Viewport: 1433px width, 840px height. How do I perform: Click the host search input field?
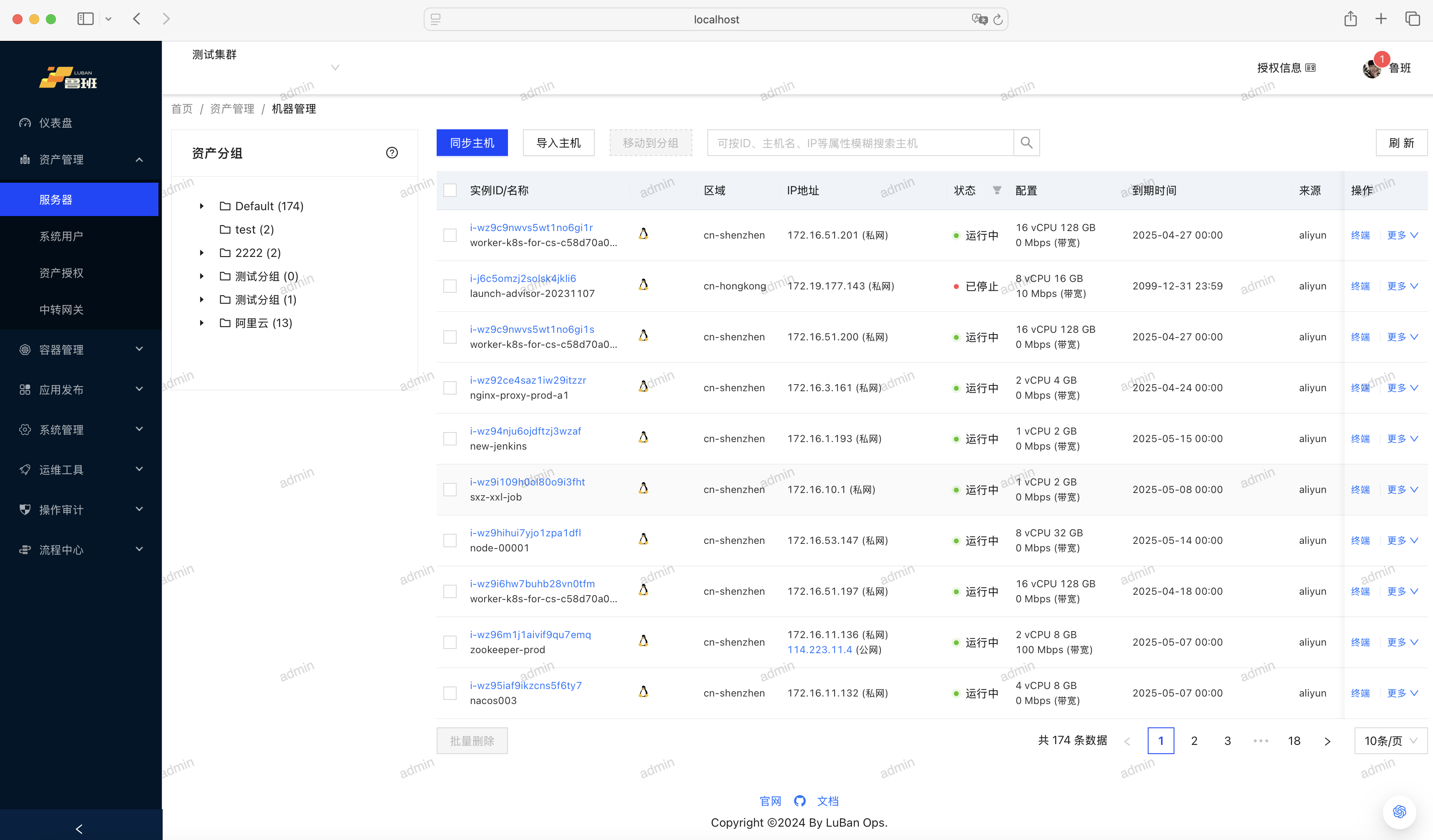tap(859, 143)
